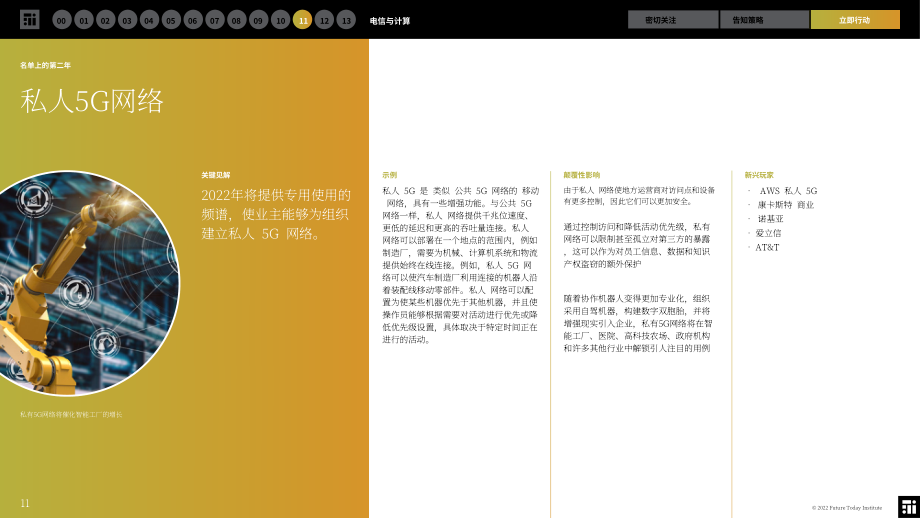920x518 pixels.
Task: Click the 告知策略 button
Action: tap(765, 19)
